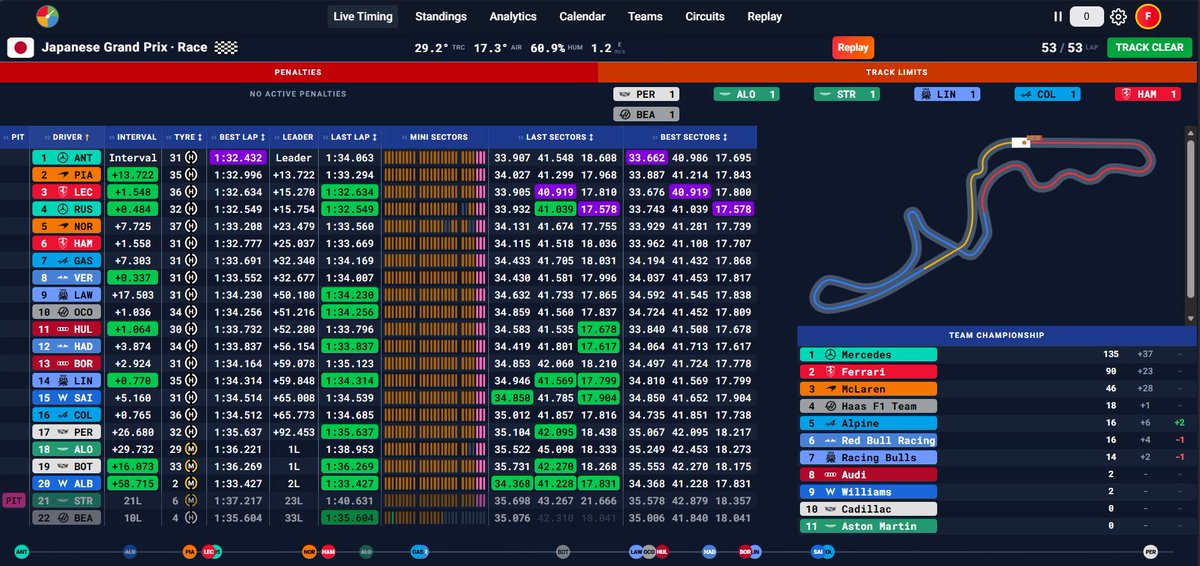Switch to the Live Timing tab

(x=364, y=16)
